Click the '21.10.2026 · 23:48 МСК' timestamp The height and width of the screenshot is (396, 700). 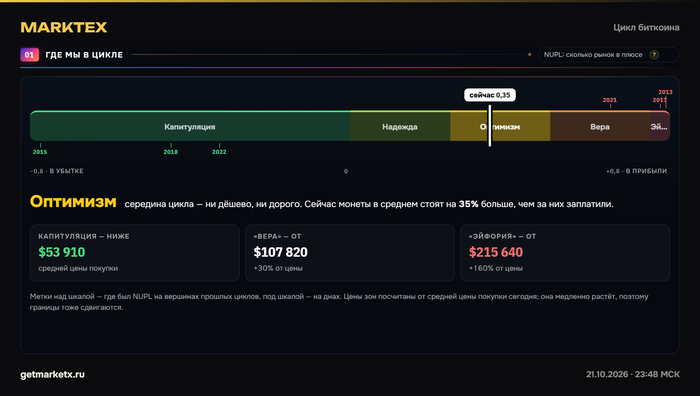[x=633, y=374]
